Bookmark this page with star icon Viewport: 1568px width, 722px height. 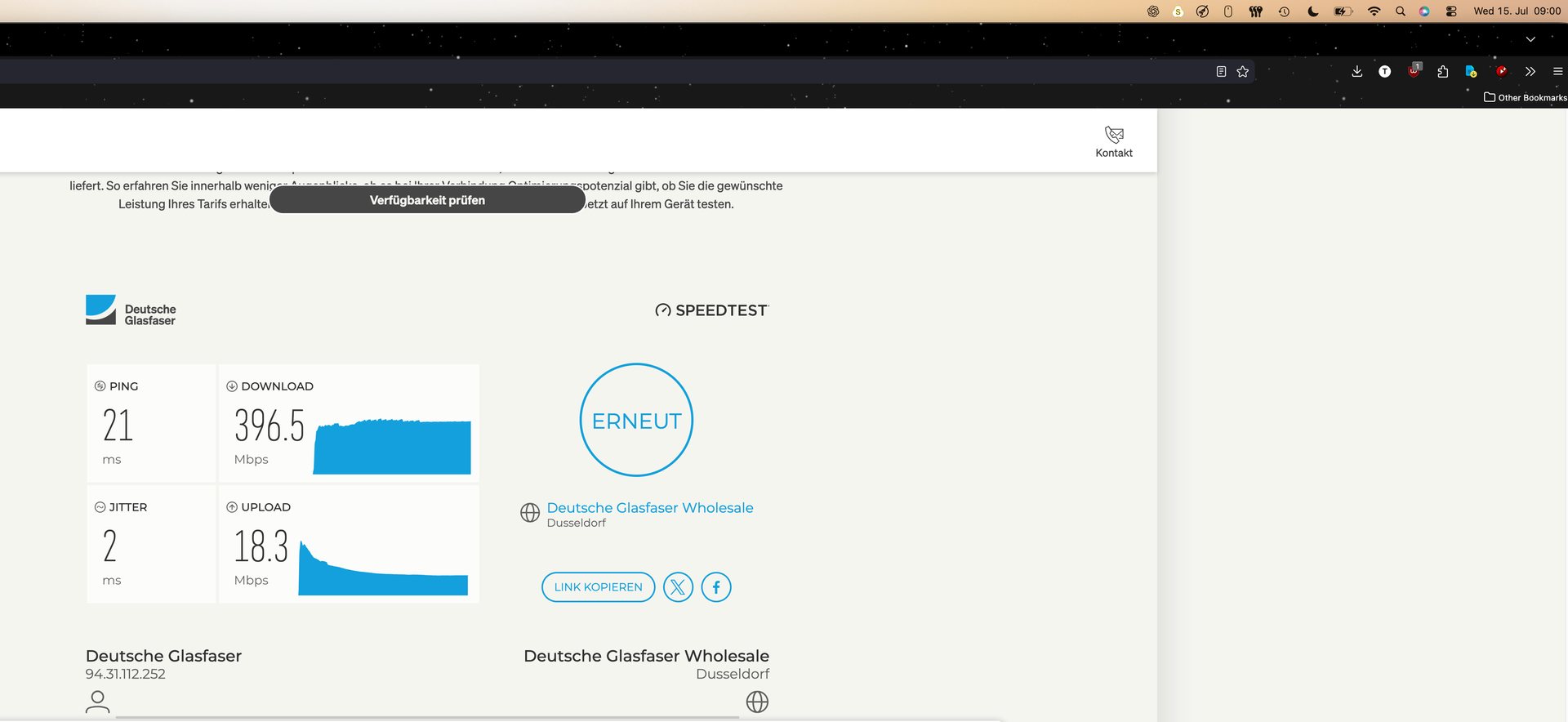(x=1243, y=72)
